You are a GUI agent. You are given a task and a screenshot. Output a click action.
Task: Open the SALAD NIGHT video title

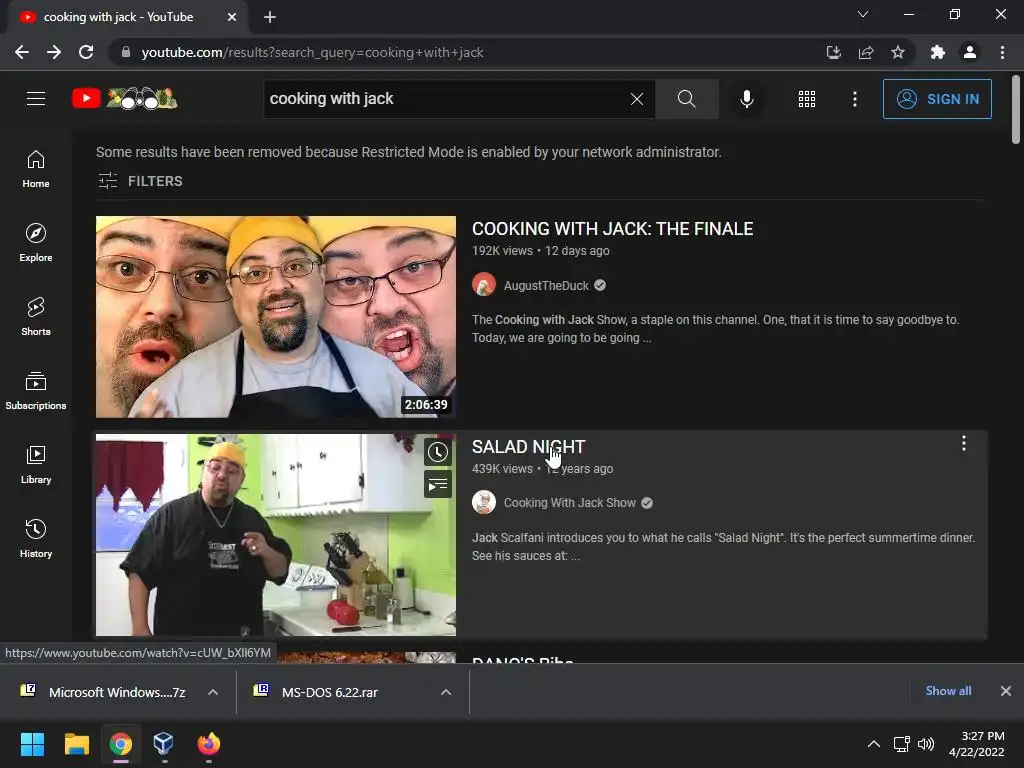tap(528, 447)
